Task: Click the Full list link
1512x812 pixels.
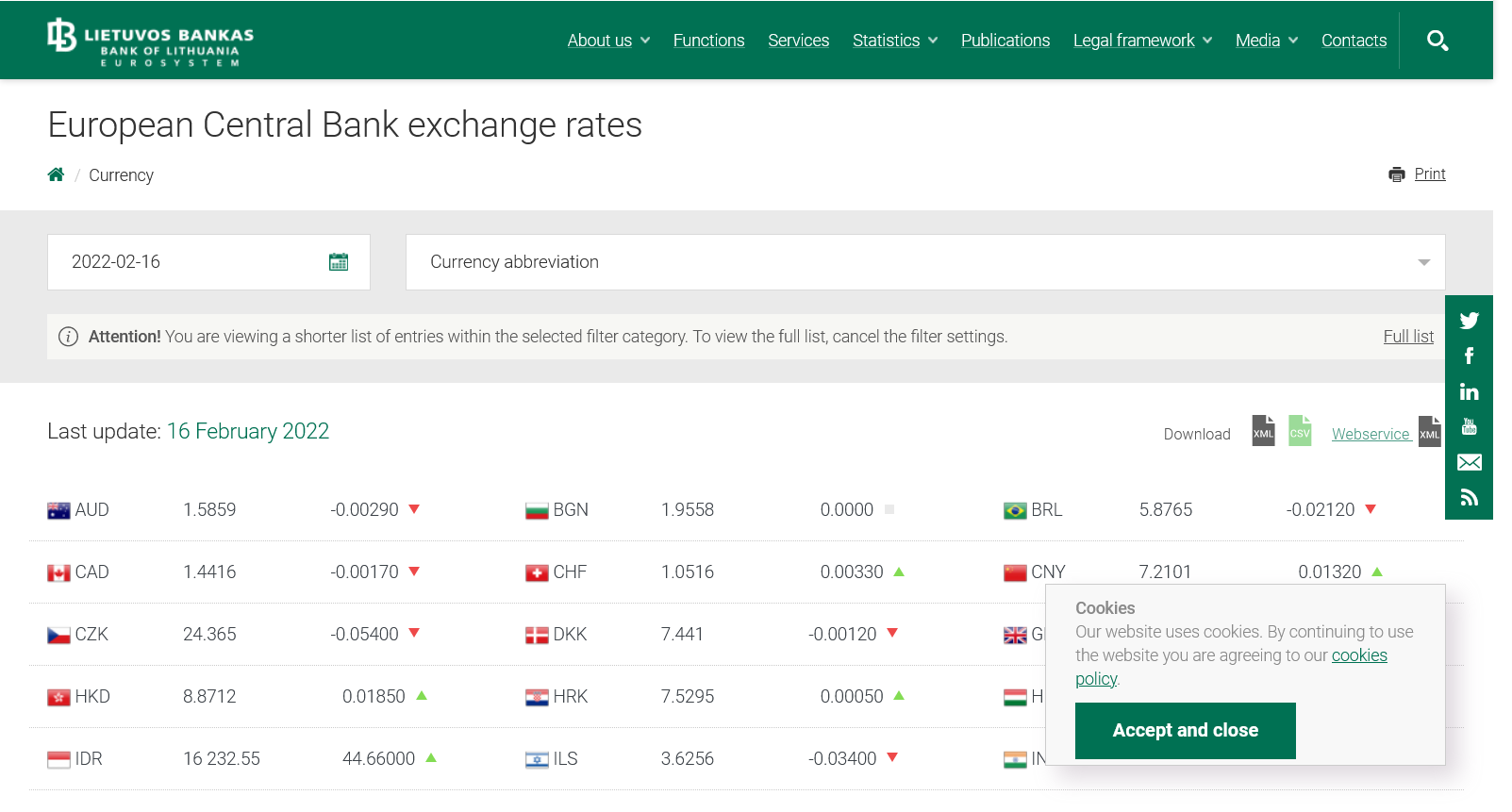Action: pyautogui.click(x=1407, y=337)
